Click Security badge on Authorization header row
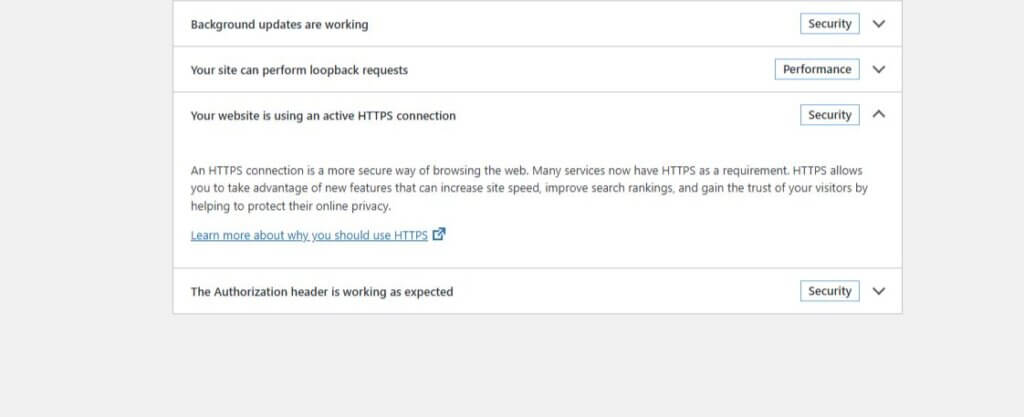Screen dimensions: 1024x417 (x=829, y=291)
